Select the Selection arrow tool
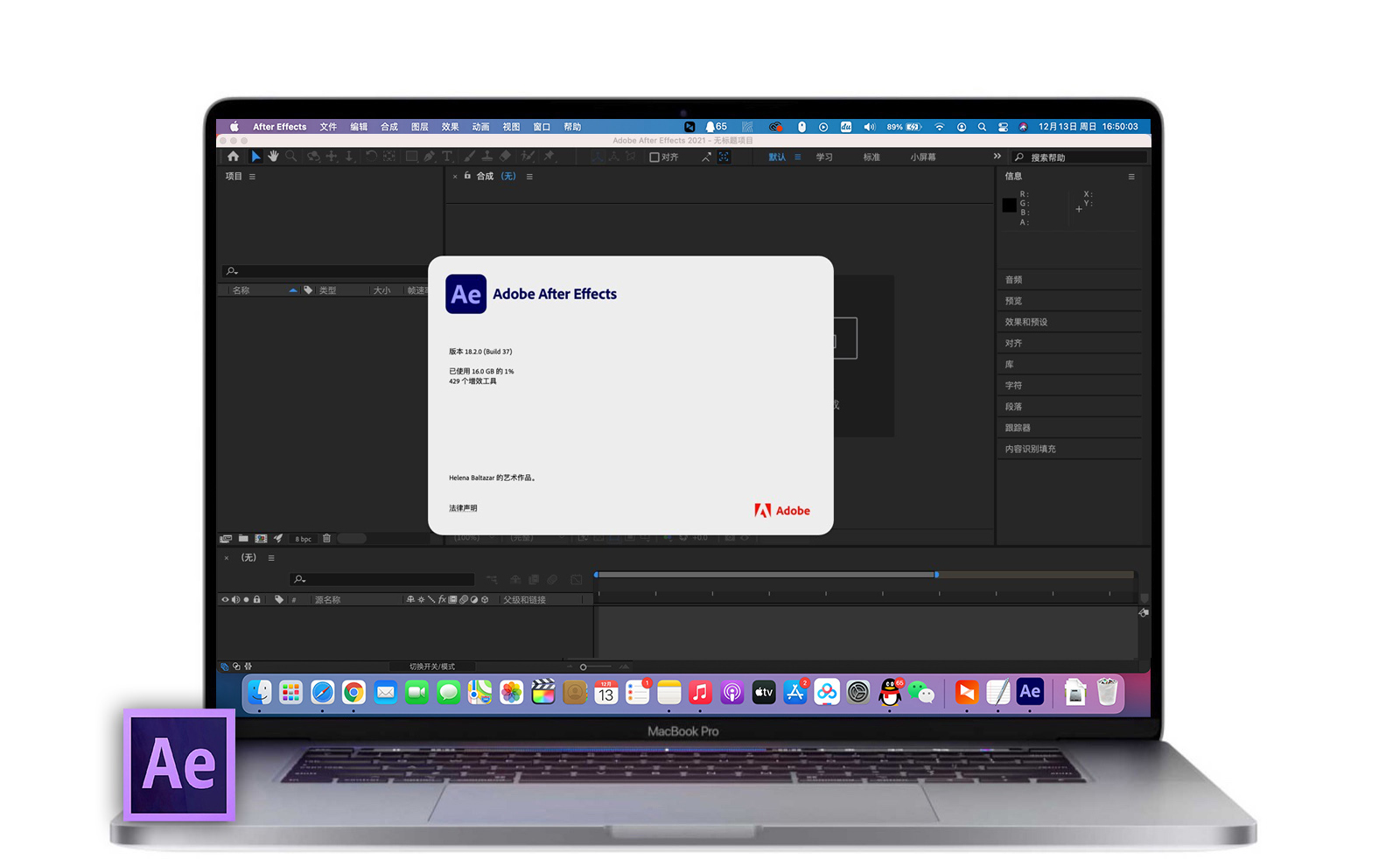The image size is (1400, 859). pos(255,157)
